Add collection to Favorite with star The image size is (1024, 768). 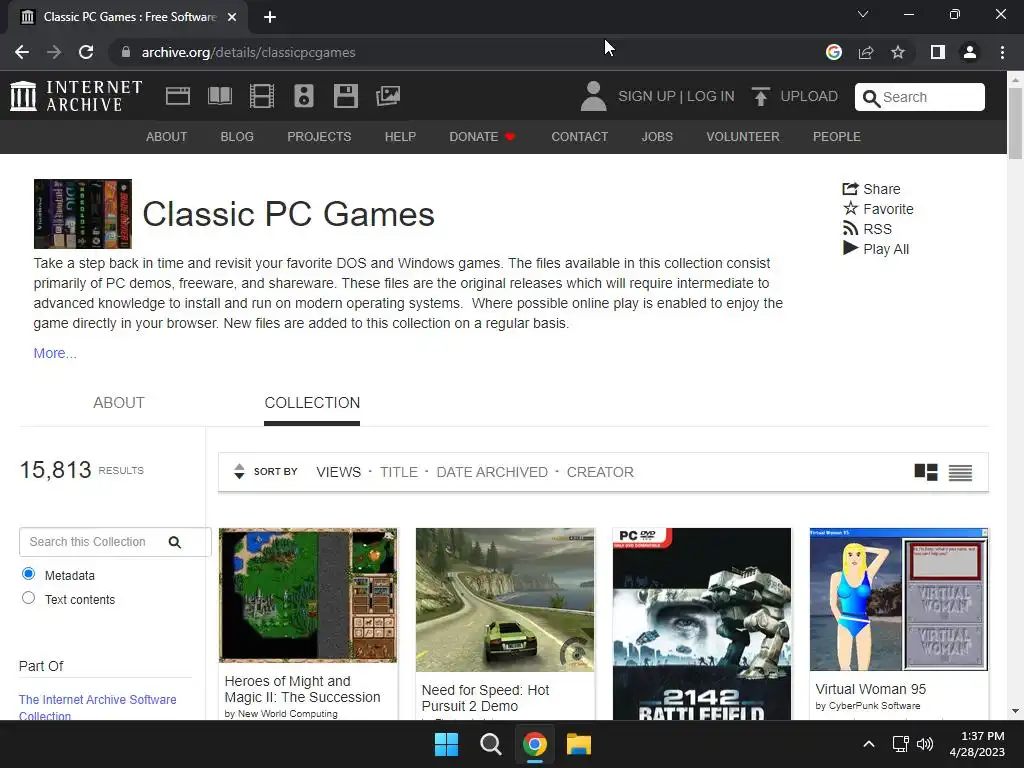[878, 209]
